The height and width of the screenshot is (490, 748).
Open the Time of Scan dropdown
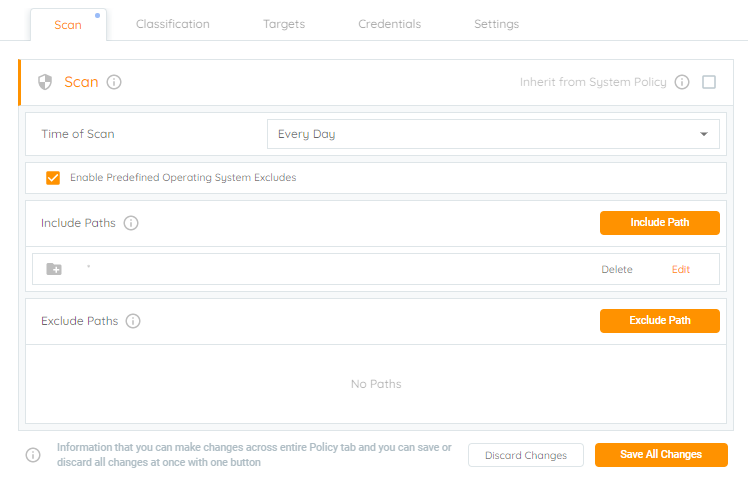(493, 134)
